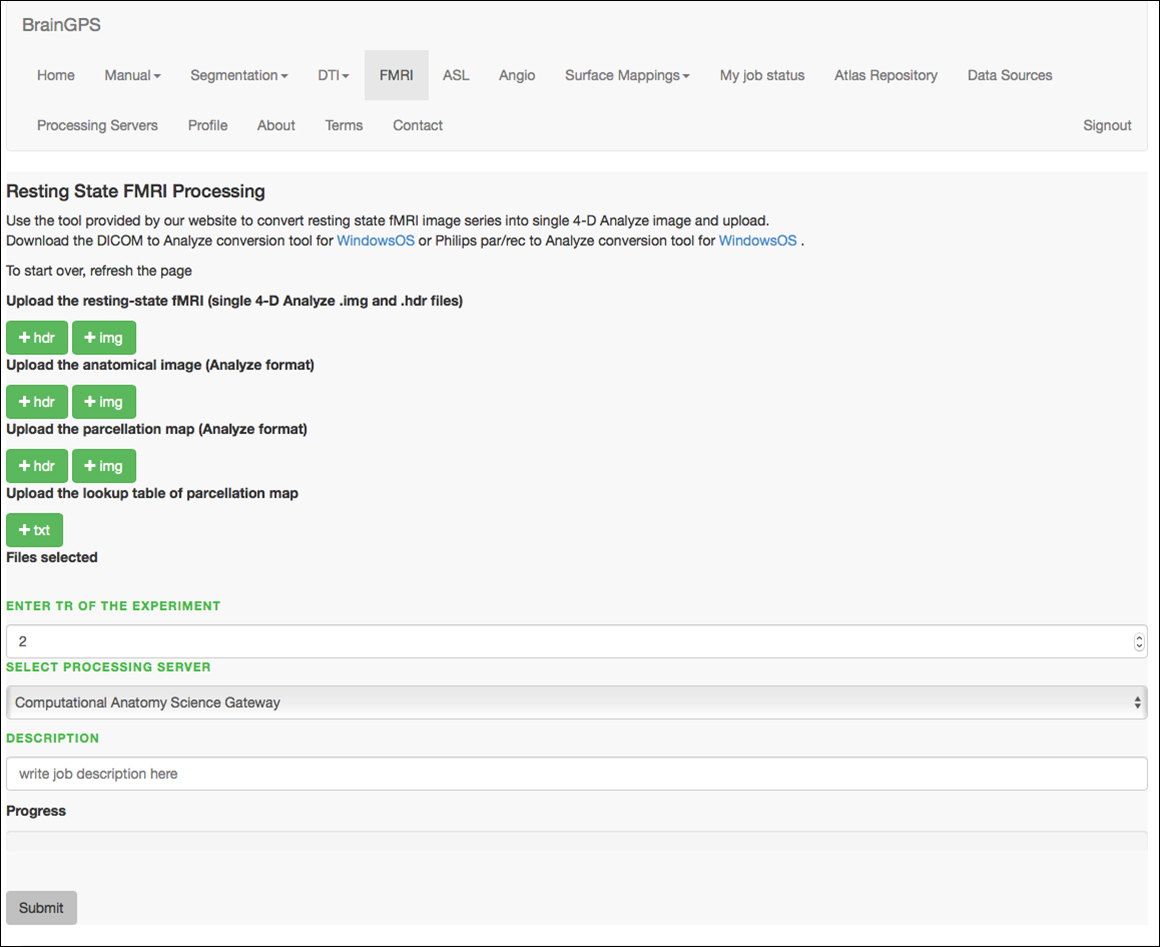This screenshot has width=1160, height=947.
Task: Upload lookup table txt file
Action: (x=35, y=530)
